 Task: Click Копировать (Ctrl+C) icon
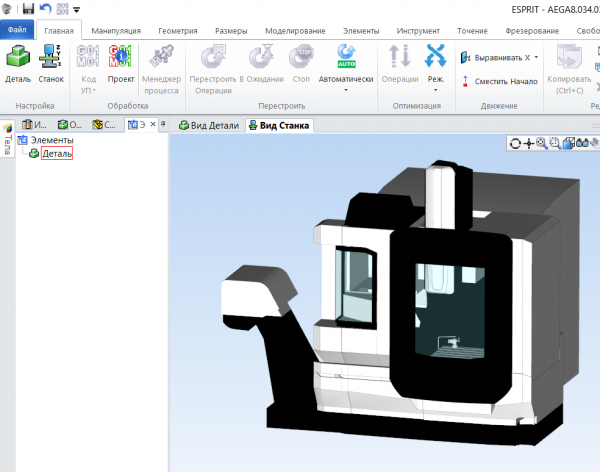[569, 57]
